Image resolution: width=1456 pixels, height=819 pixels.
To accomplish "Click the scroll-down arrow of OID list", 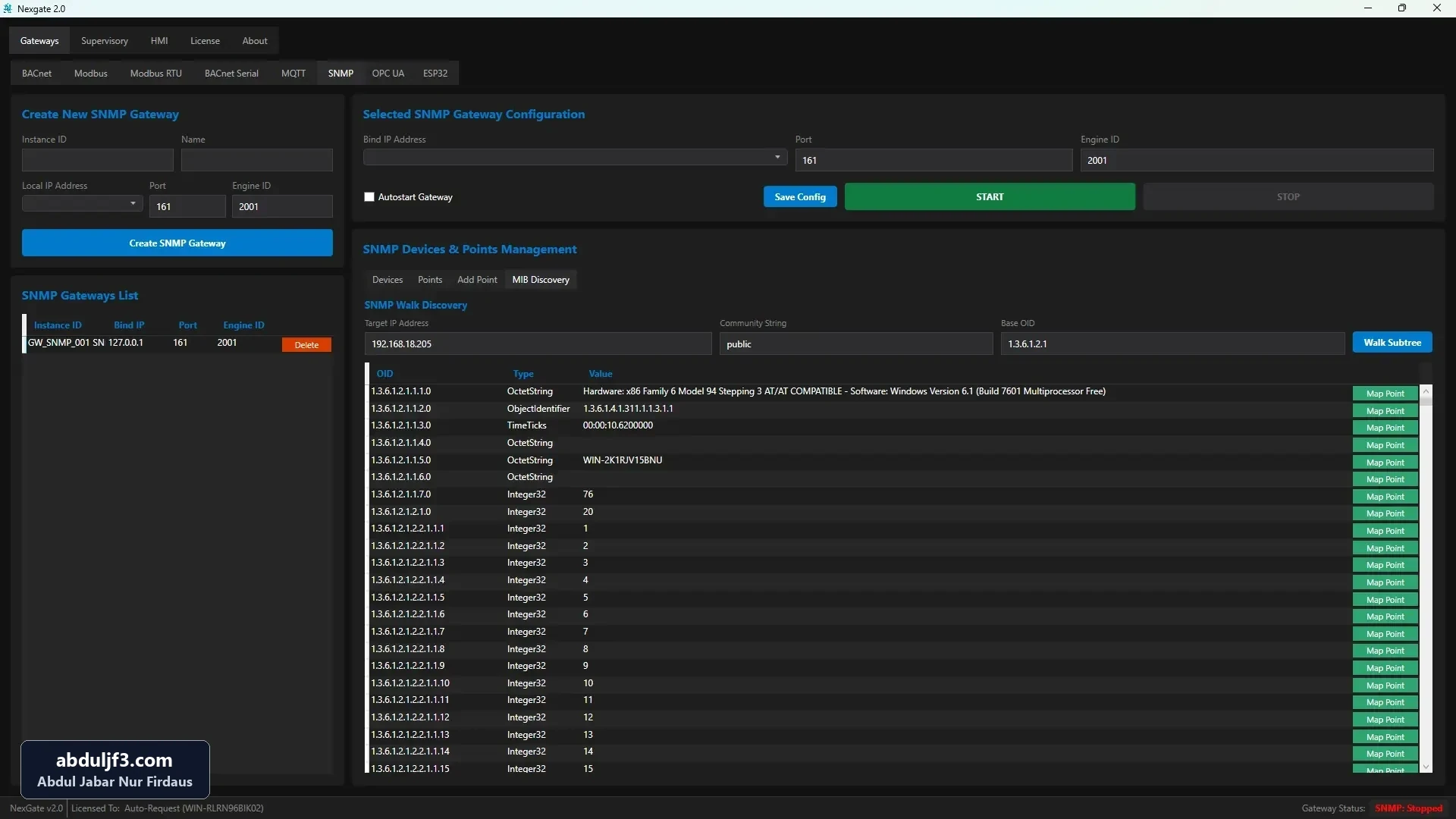I will click(1426, 767).
